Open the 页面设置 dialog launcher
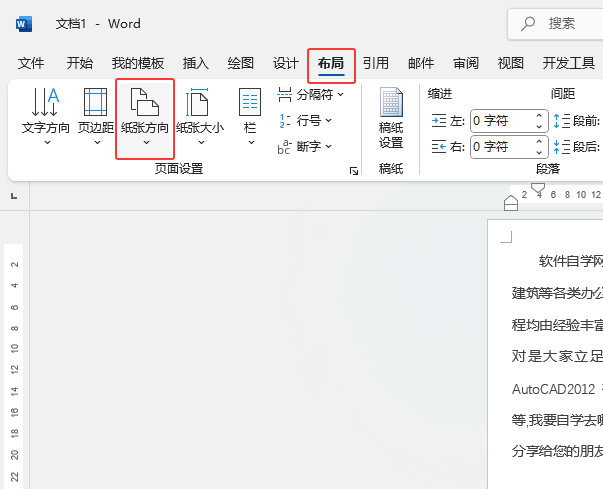The width and height of the screenshot is (603, 489). 354,171
